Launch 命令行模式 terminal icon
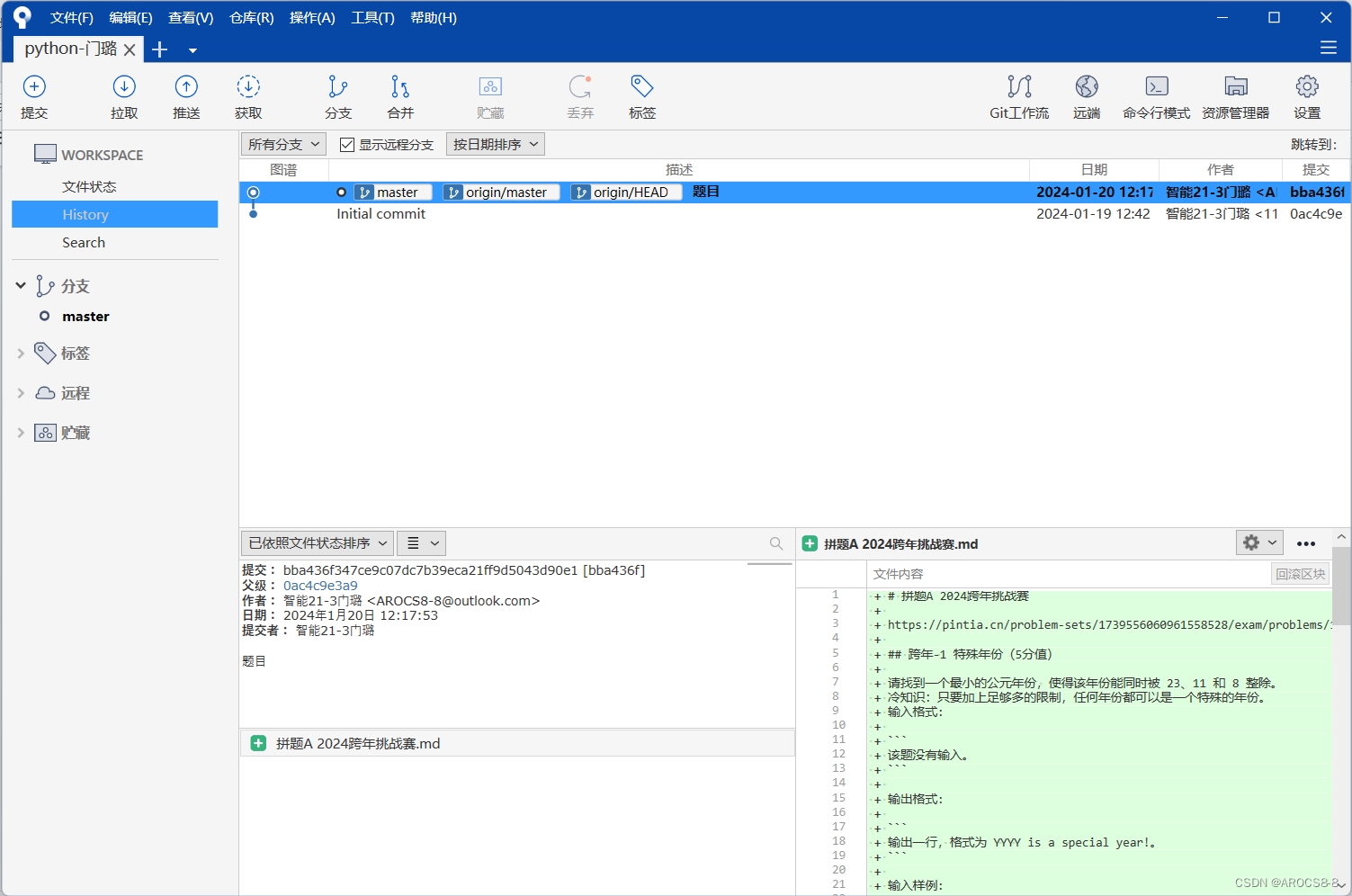 coord(1156,96)
